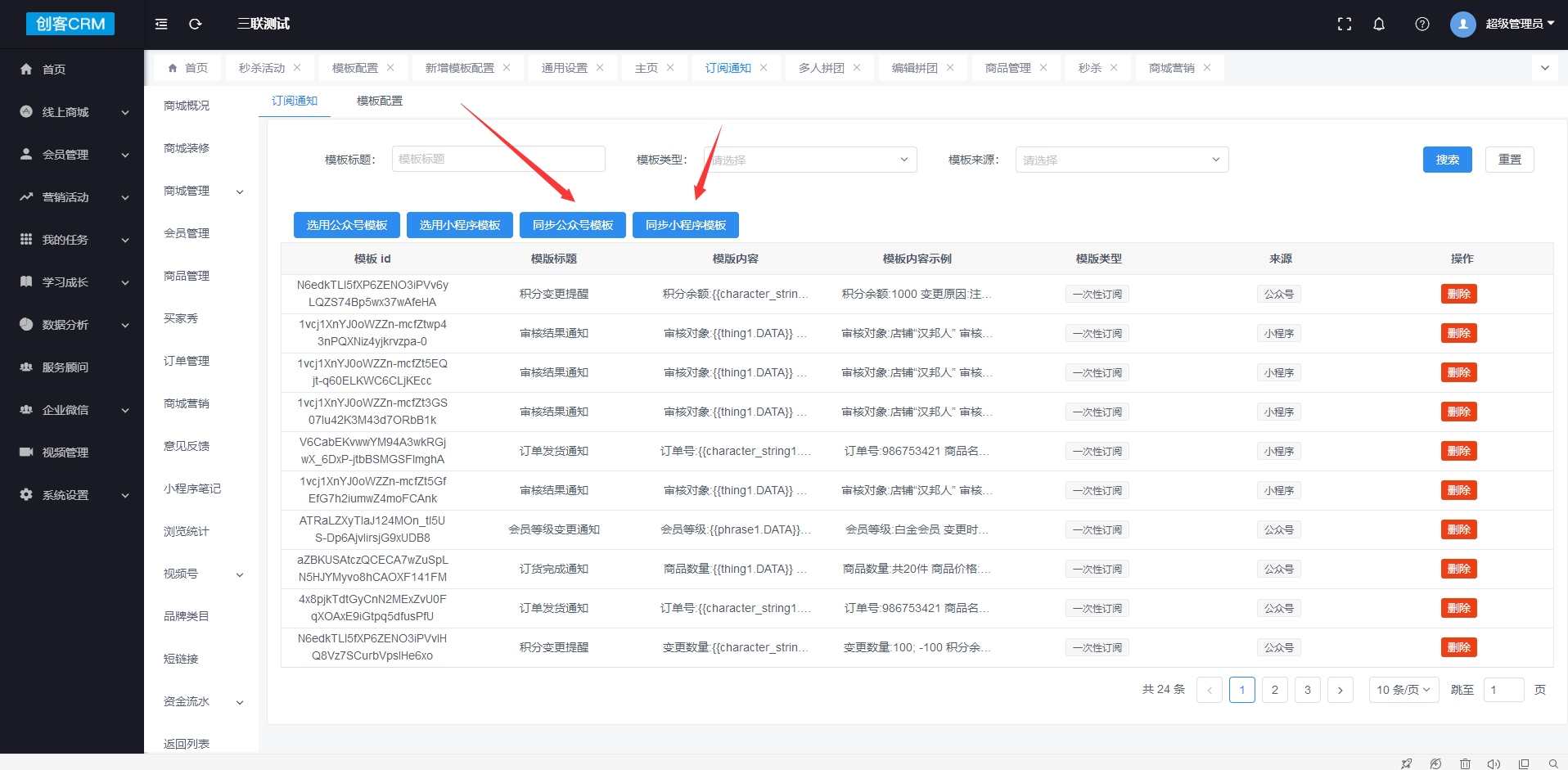
Task: Open the 商品管理 page tab
Action: [x=1008, y=68]
